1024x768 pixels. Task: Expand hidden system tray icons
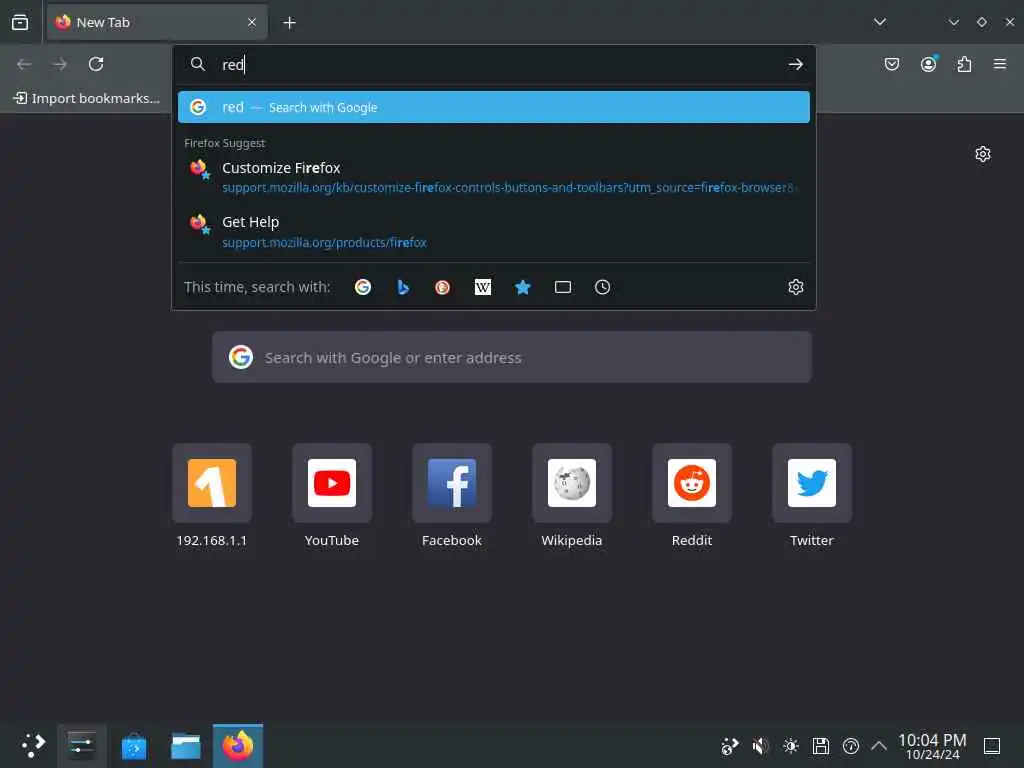pos(879,746)
